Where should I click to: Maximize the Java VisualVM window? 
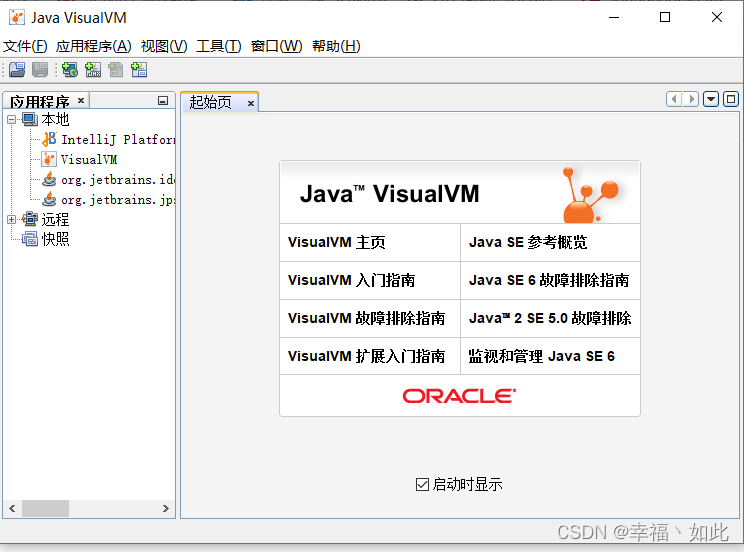tap(665, 18)
